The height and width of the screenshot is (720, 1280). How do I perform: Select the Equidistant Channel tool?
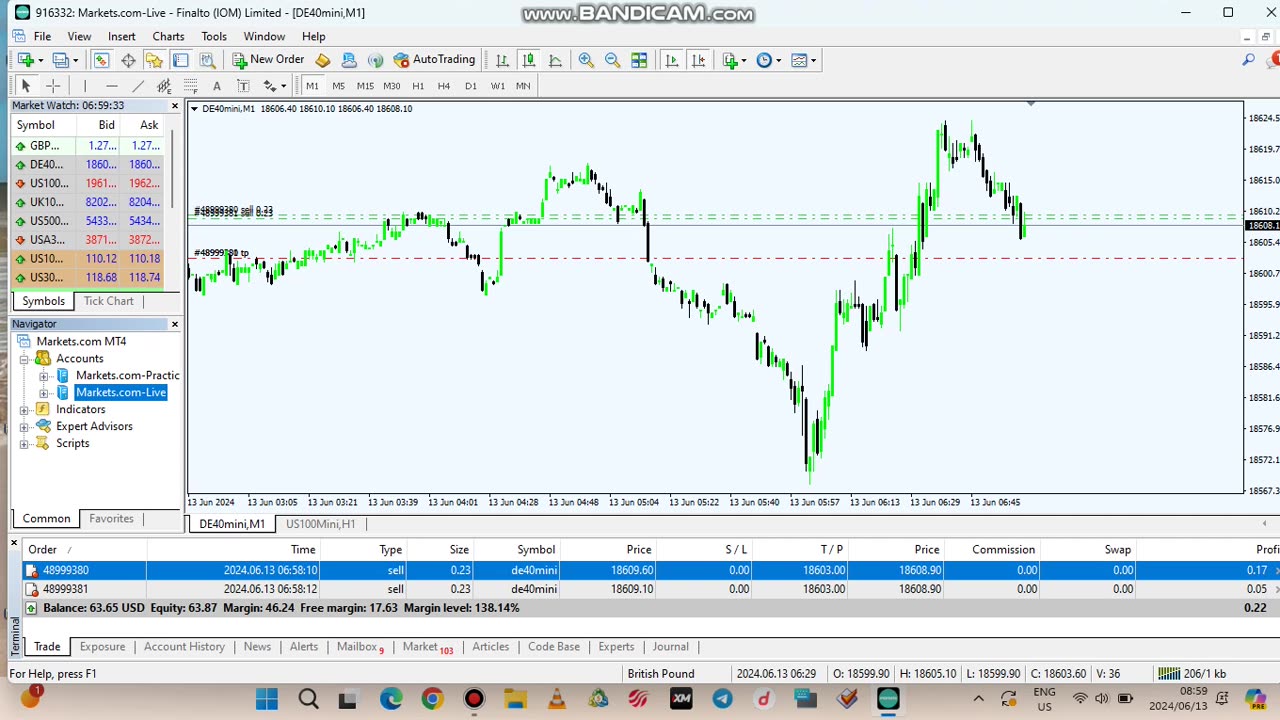click(164, 86)
